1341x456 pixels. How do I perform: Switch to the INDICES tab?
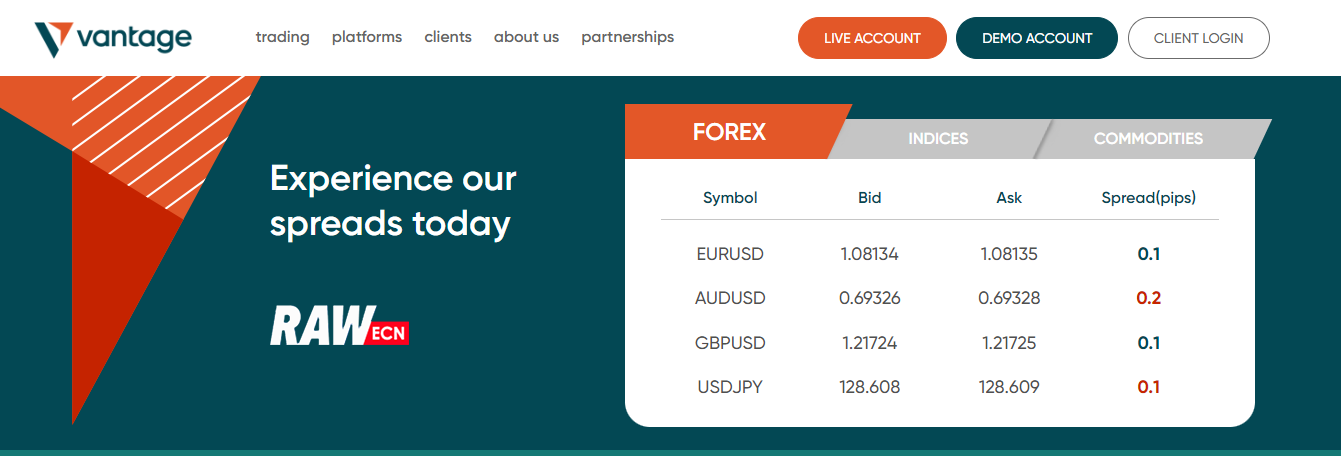click(938, 139)
